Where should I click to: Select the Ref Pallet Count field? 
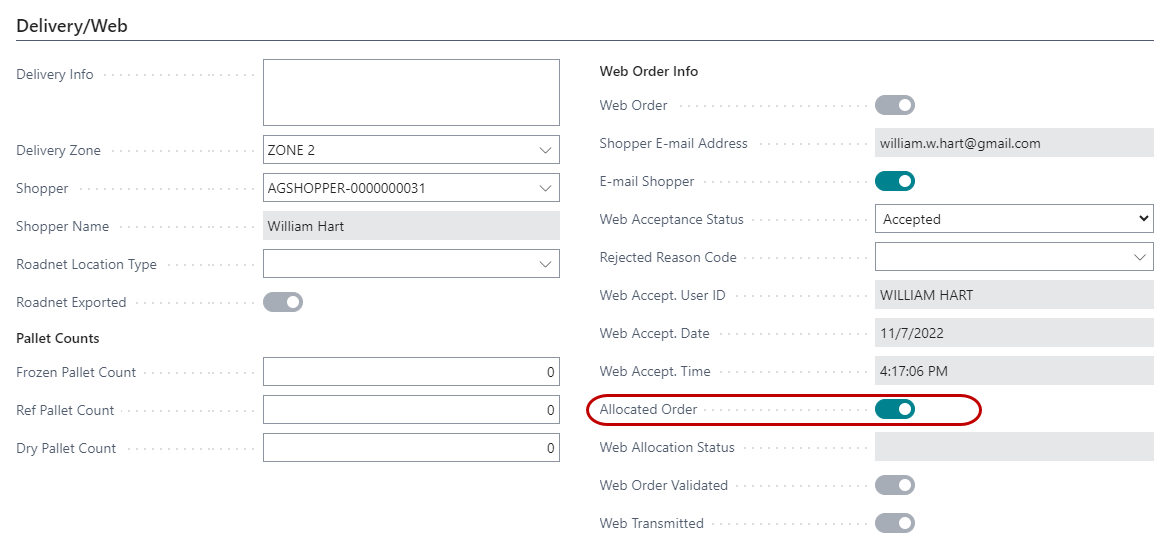click(411, 410)
